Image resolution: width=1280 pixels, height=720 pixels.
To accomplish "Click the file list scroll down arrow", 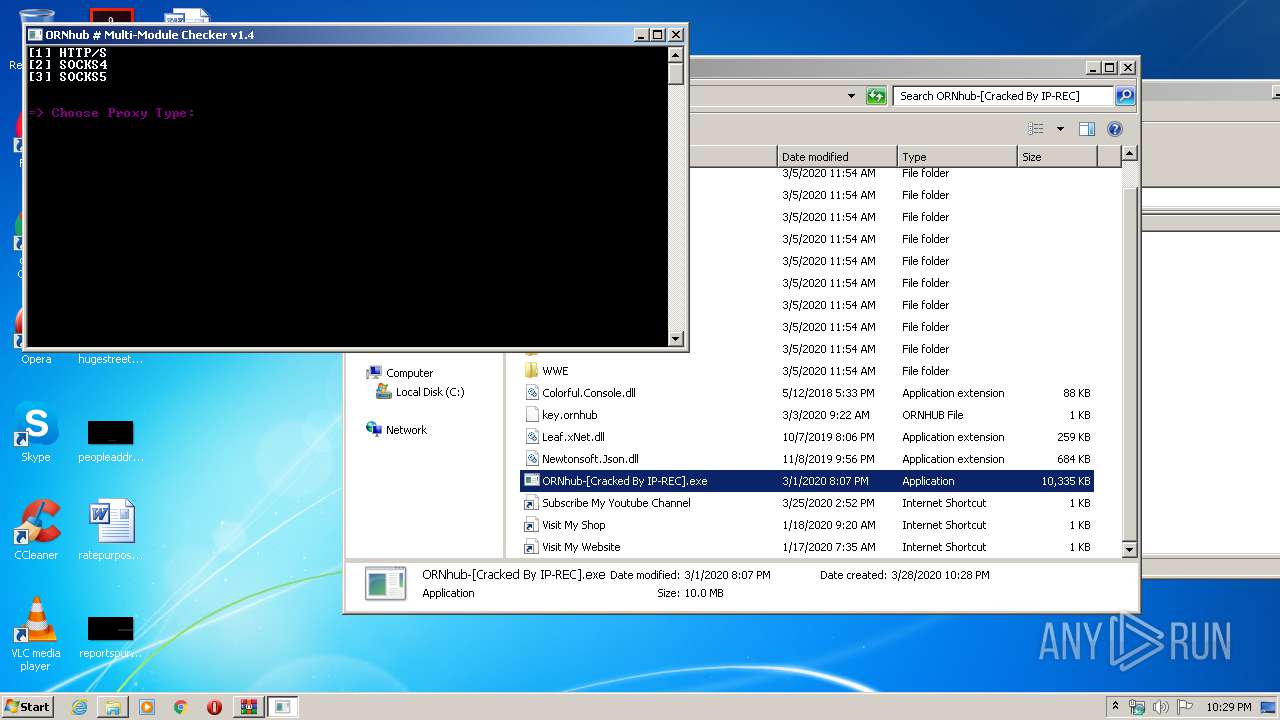I will click(1129, 549).
